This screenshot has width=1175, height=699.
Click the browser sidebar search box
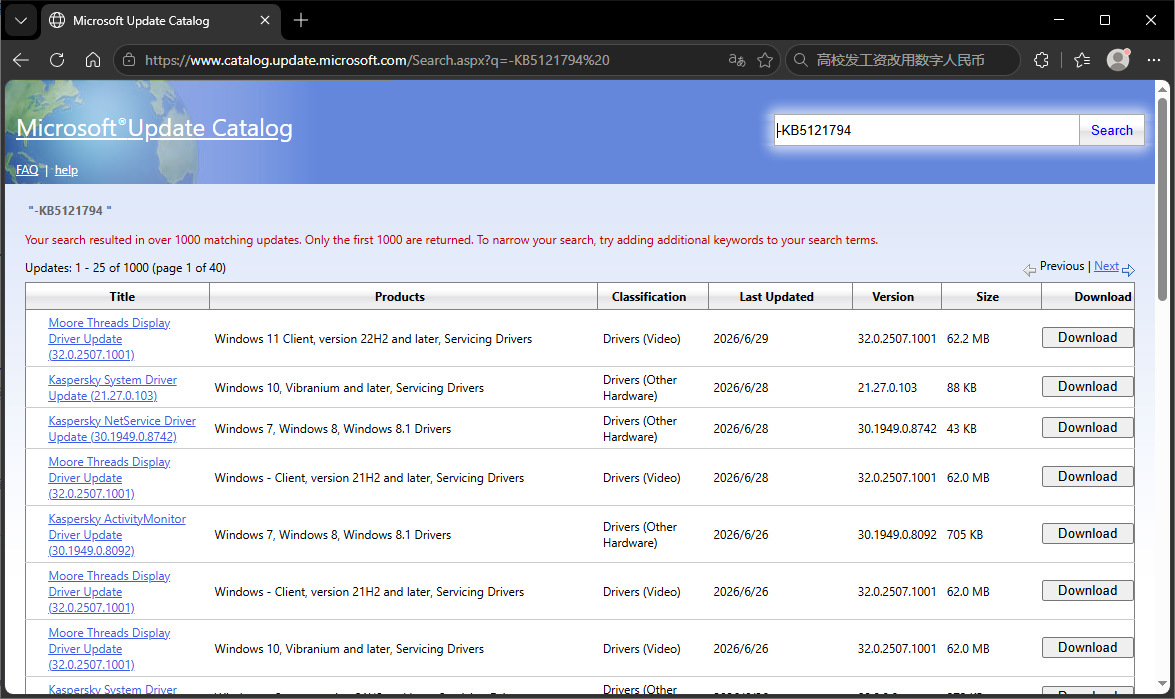pos(903,60)
